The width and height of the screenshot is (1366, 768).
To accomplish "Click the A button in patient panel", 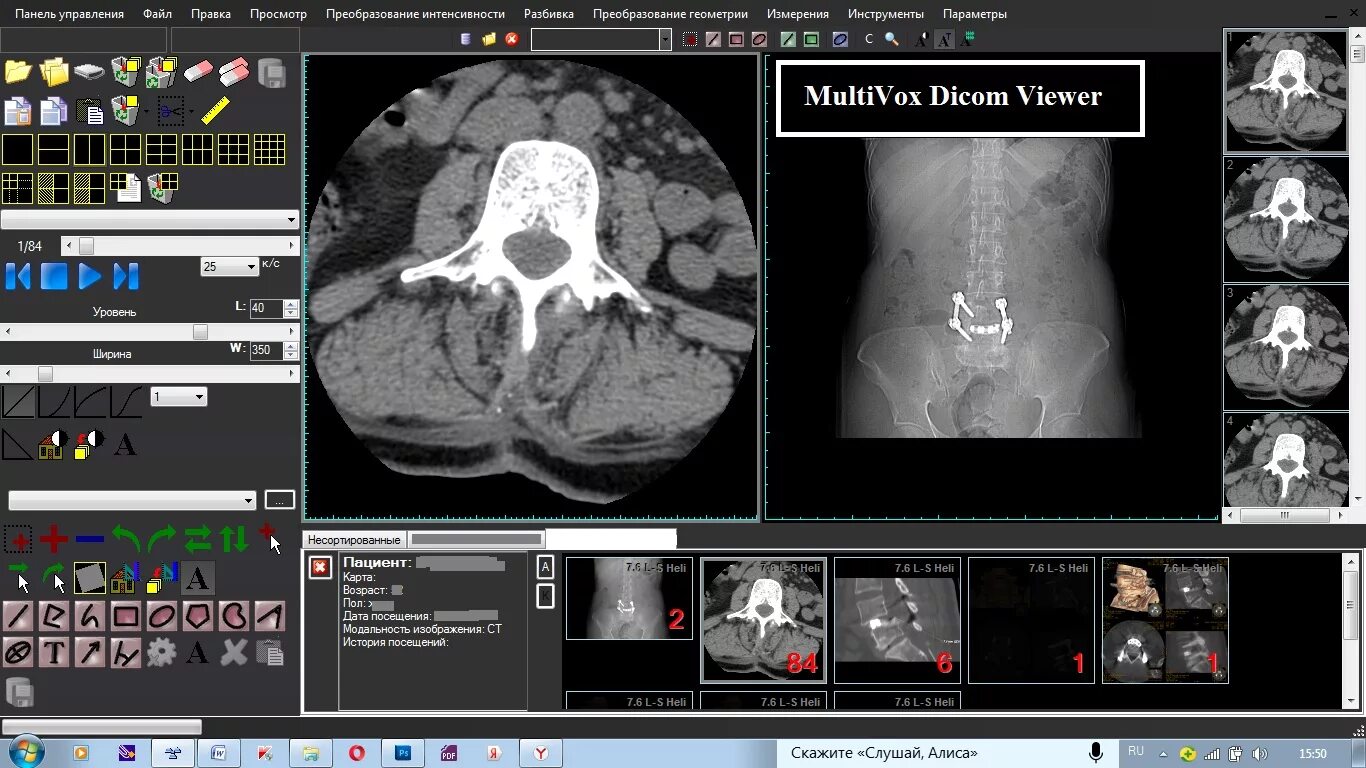I will click(545, 567).
